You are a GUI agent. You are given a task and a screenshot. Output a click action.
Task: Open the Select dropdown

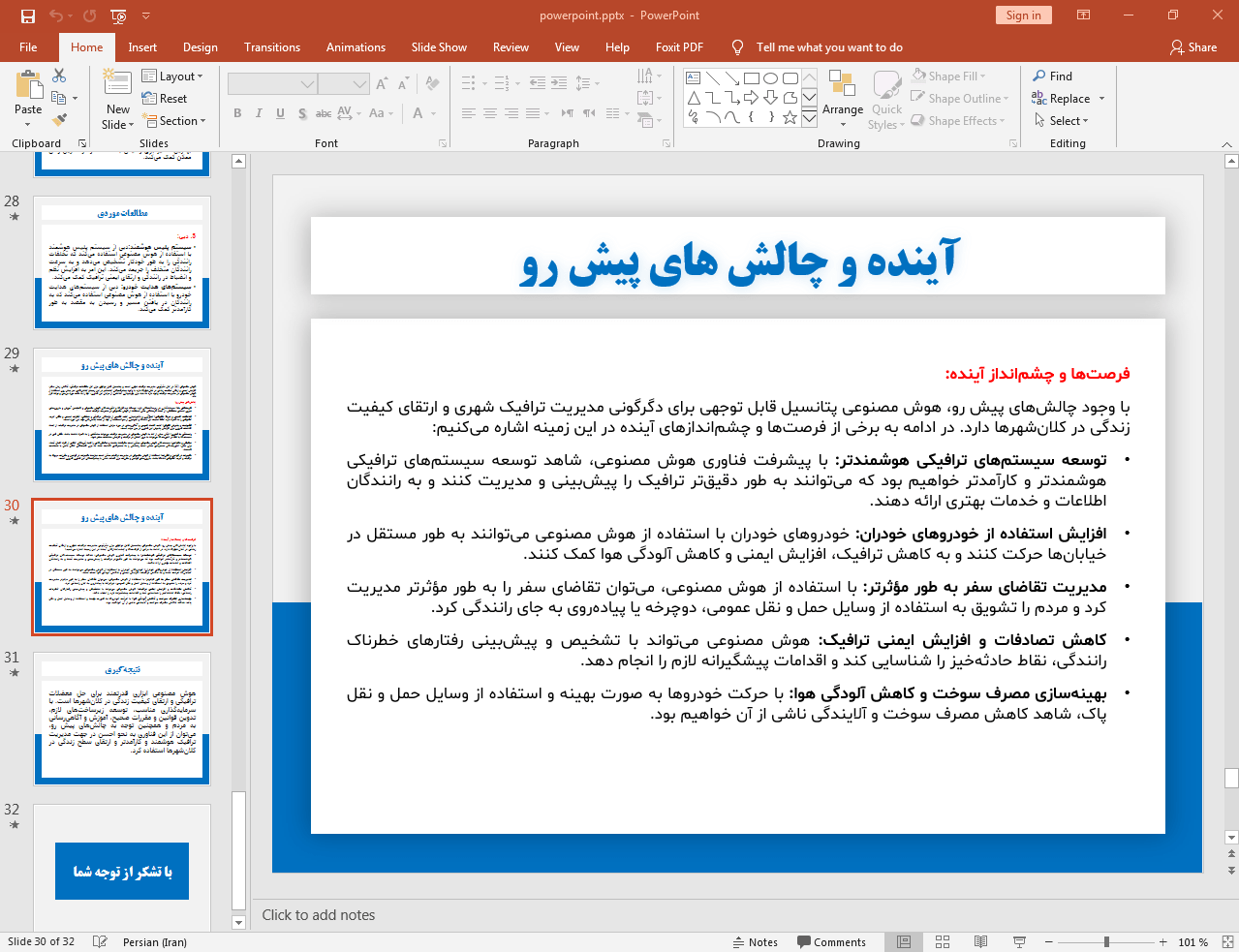[1062, 120]
